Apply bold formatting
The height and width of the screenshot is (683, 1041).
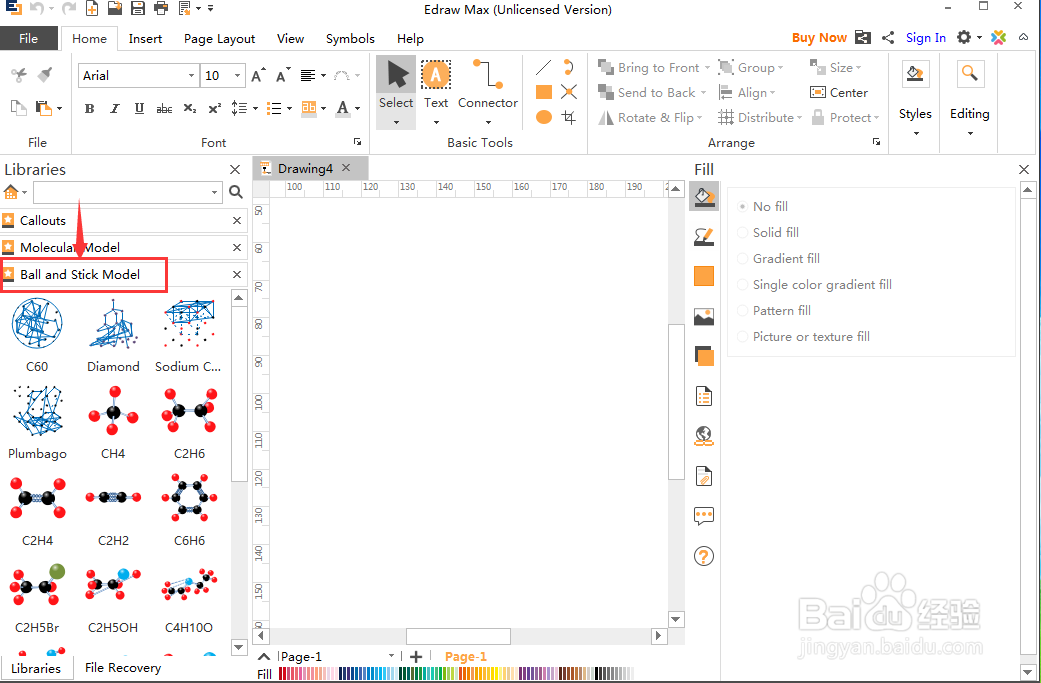[90, 108]
